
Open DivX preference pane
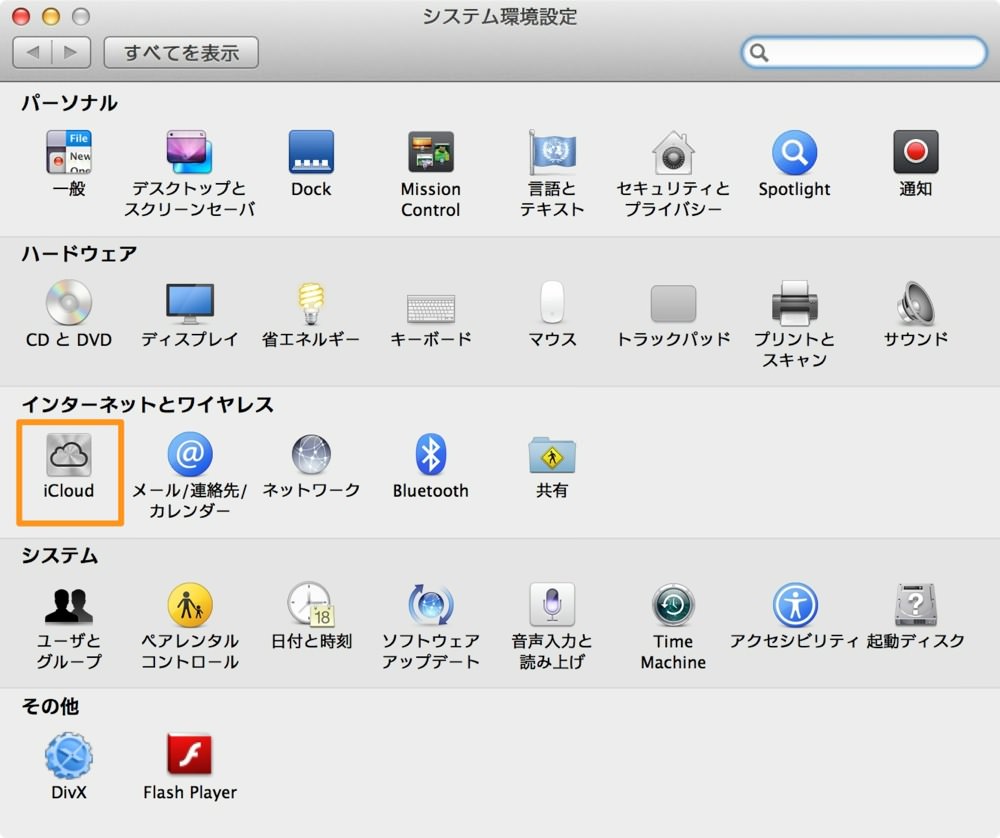coord(69,756)
